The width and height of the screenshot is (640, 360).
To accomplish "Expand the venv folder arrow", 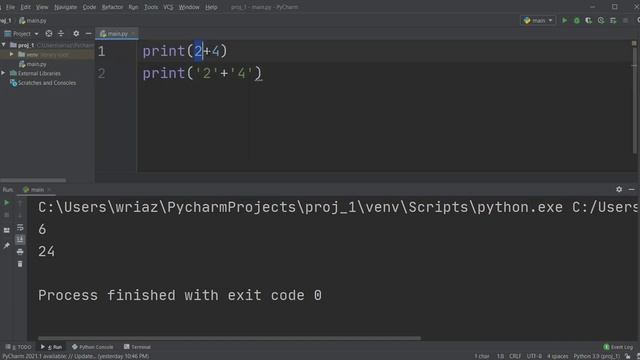I will click(12, 54).
